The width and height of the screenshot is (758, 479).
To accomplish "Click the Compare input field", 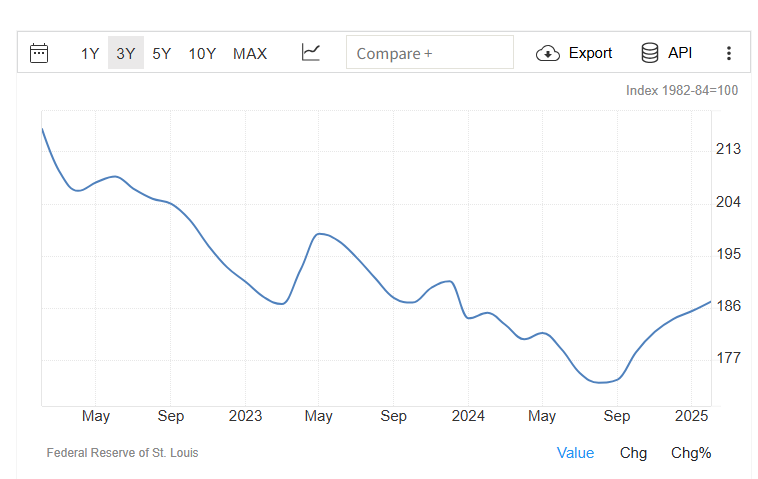I will point(429,53).
